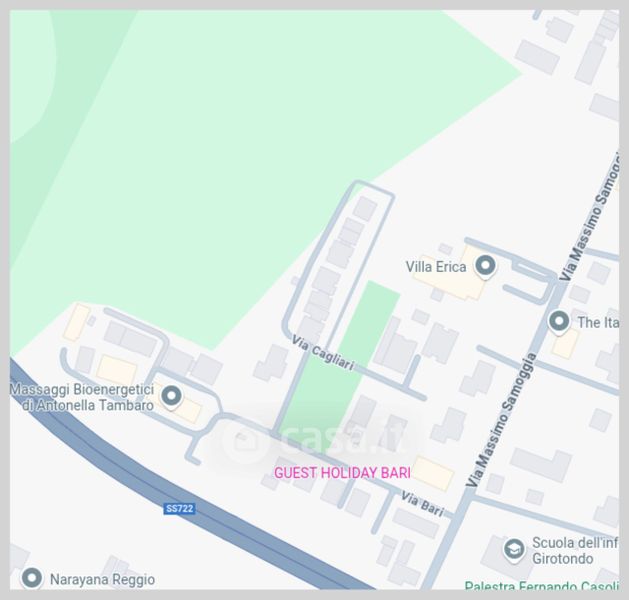Screen dimensions: 629x600
Task: Click the Villa Erica text label
Action: click(436, 267)
